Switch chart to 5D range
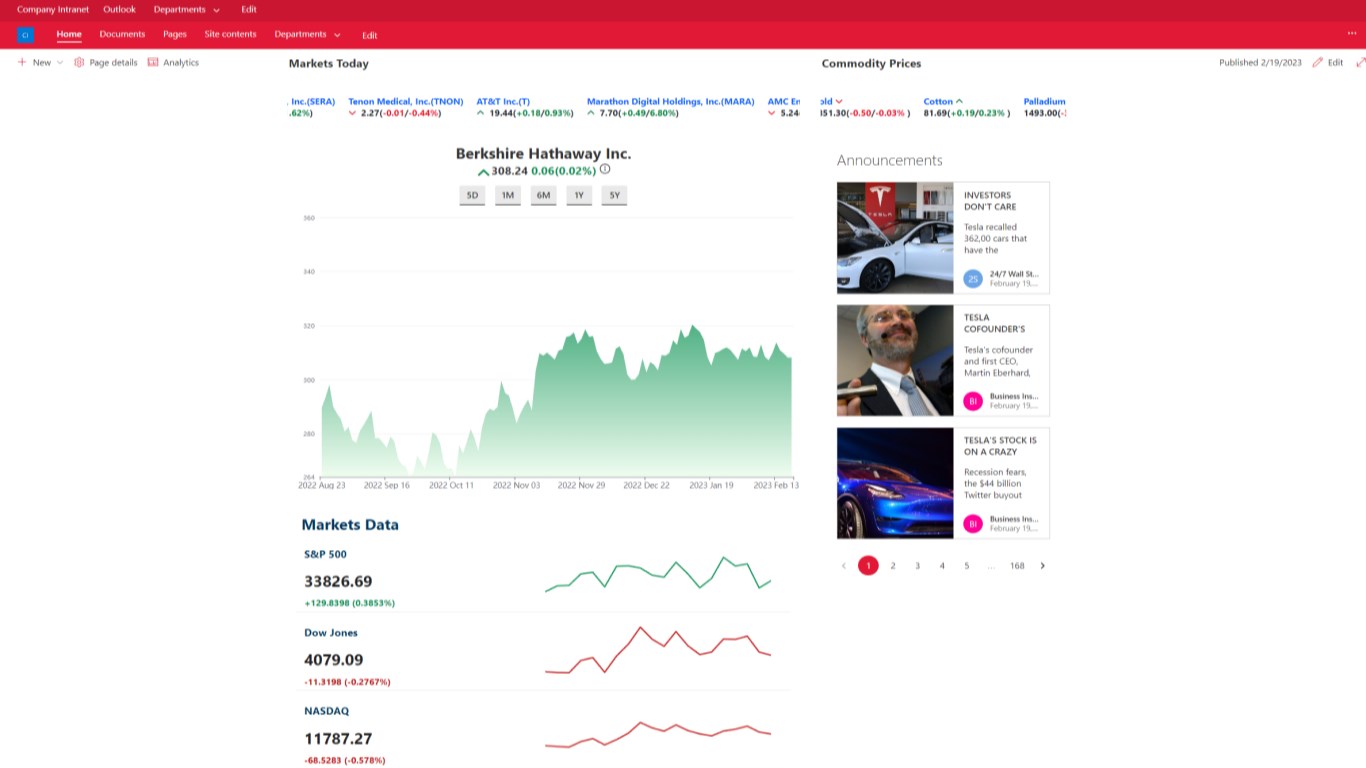 [x=472, y=195]
